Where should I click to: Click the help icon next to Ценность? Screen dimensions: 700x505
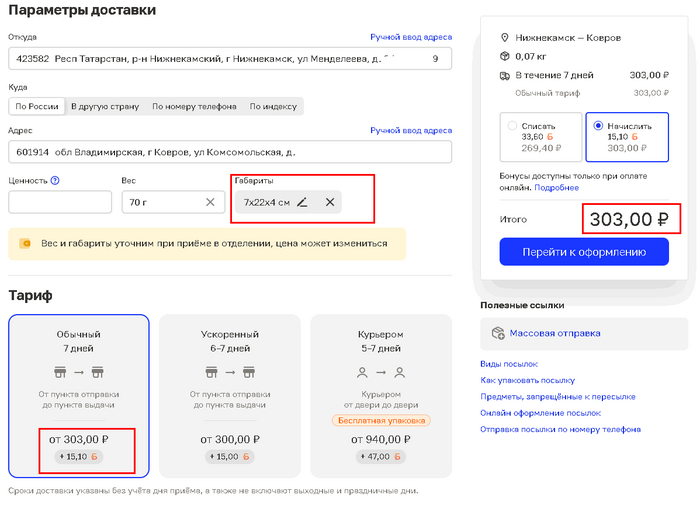click(x=55, y=181)
